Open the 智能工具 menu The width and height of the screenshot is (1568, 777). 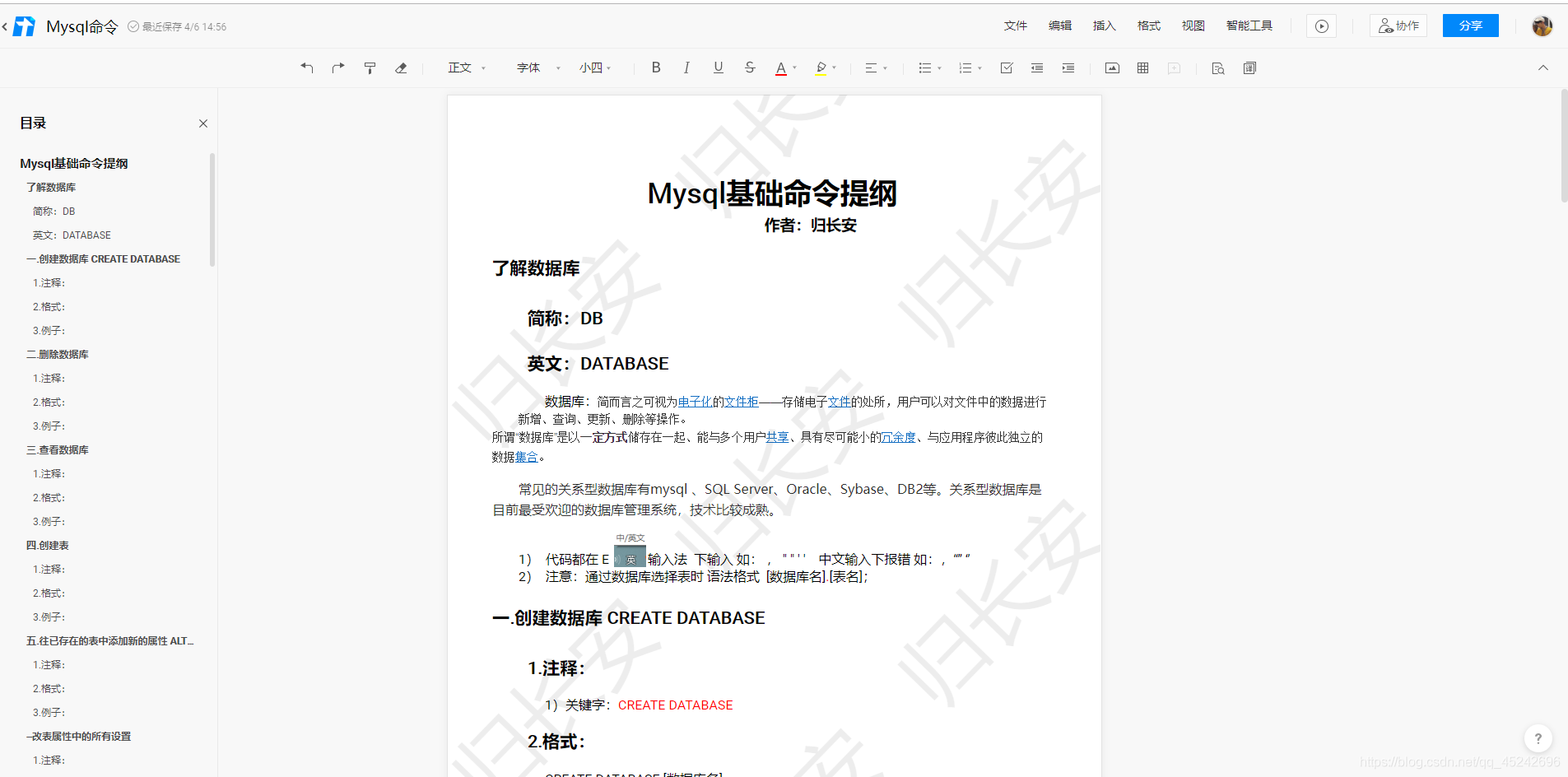(1249, 26)
